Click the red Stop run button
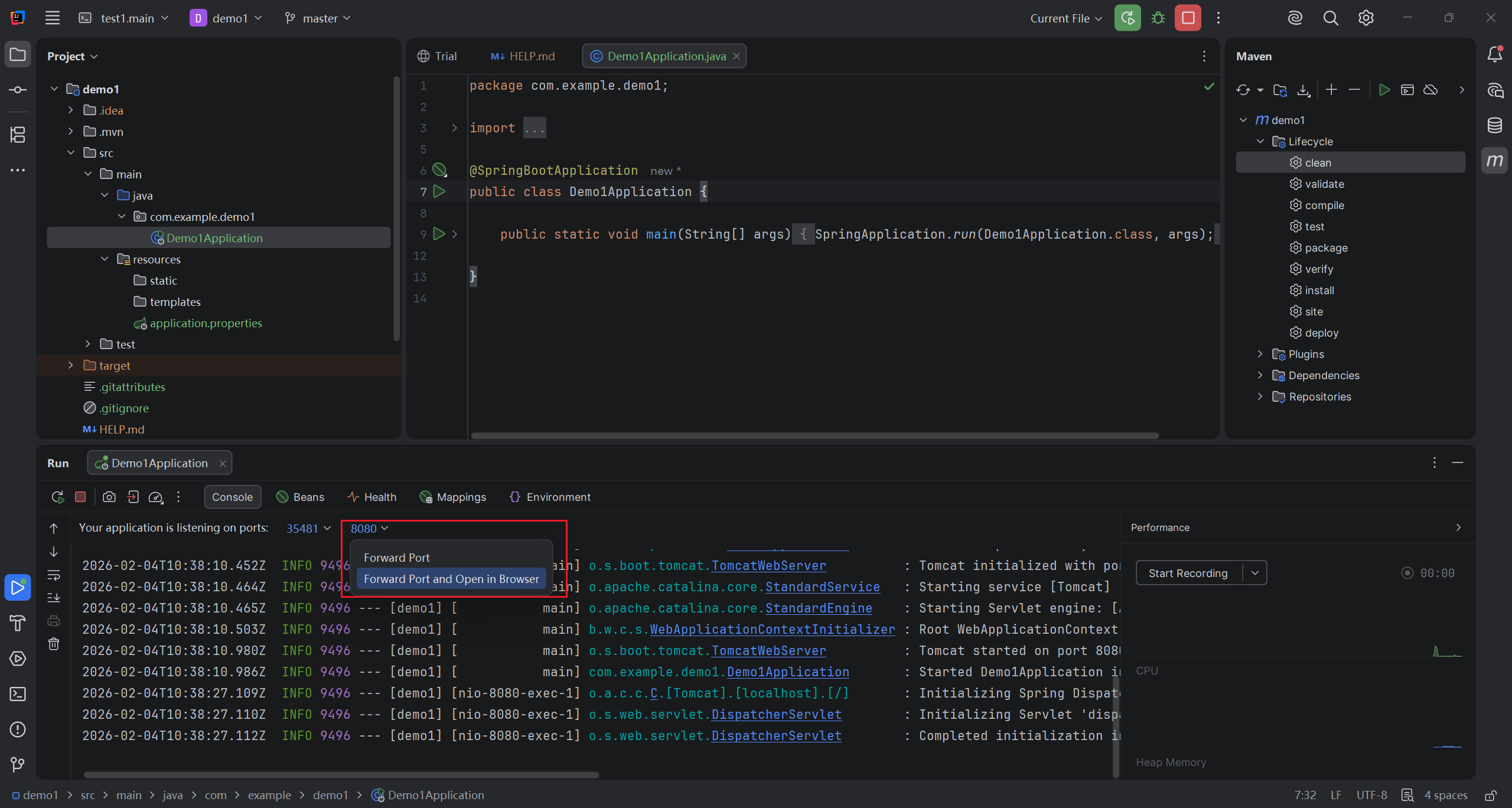Image resolution: width=1512 pixels, height=808 pixels. pos(1188,18)
